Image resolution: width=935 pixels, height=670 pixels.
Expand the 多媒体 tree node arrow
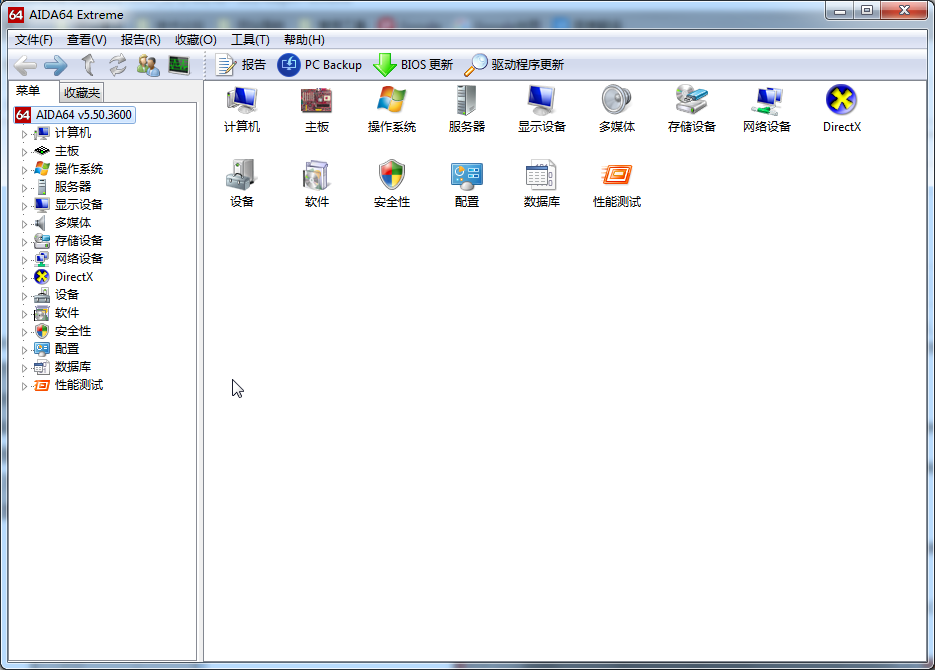pyautogui.click(x=24, y=224)
